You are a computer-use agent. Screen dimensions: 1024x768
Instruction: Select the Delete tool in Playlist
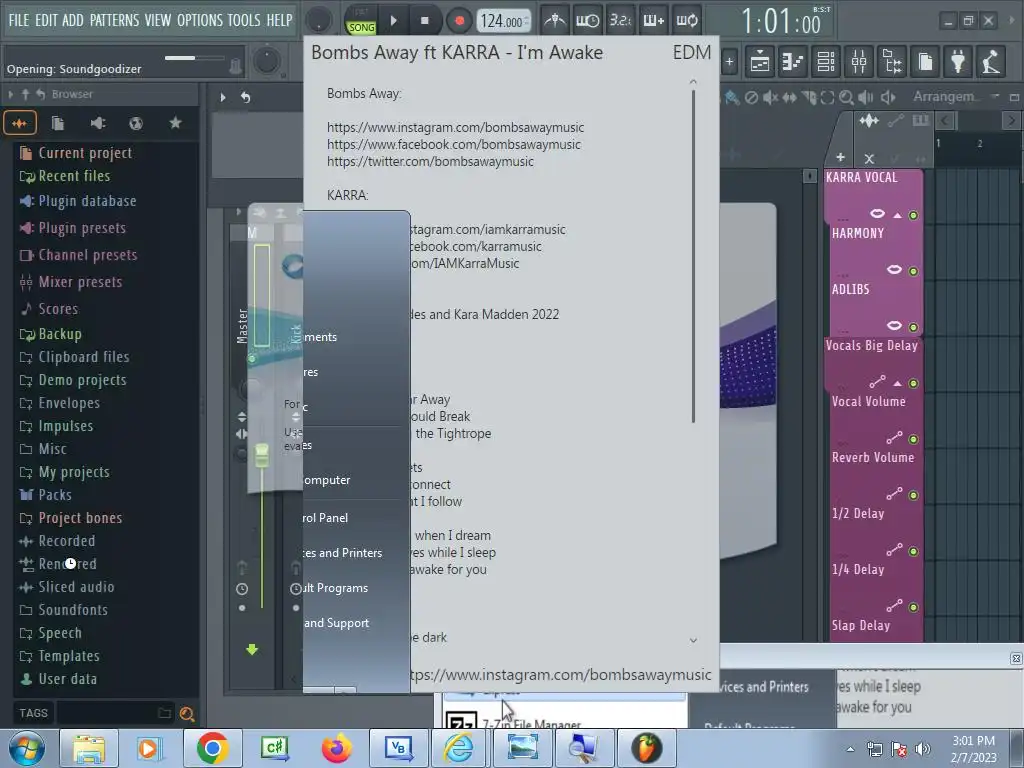pyautogui.click(x=752, y=98)
